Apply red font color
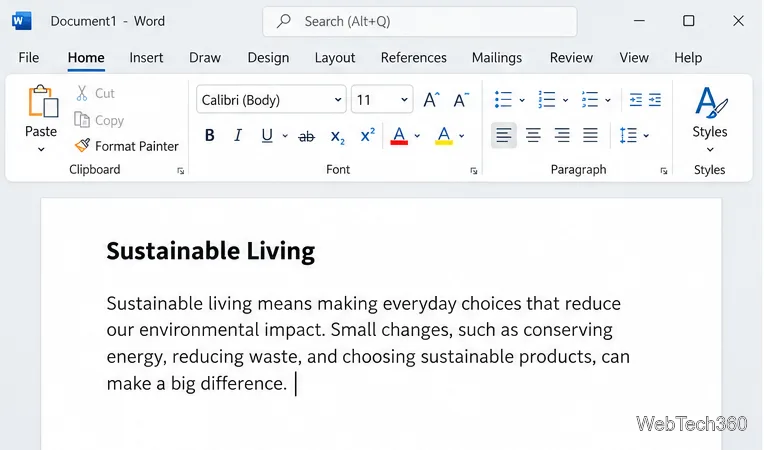The image size is (764, 450). [x=399, y=136]
